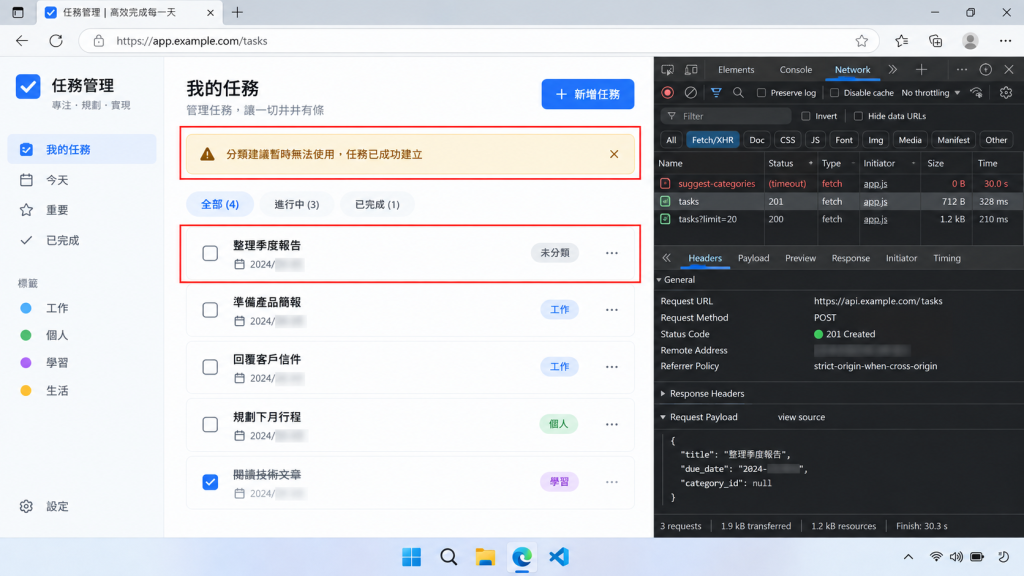This screenshot has width=1024, height=576.
Task: Click the 新增任務 button
Action: pos(588,94)
